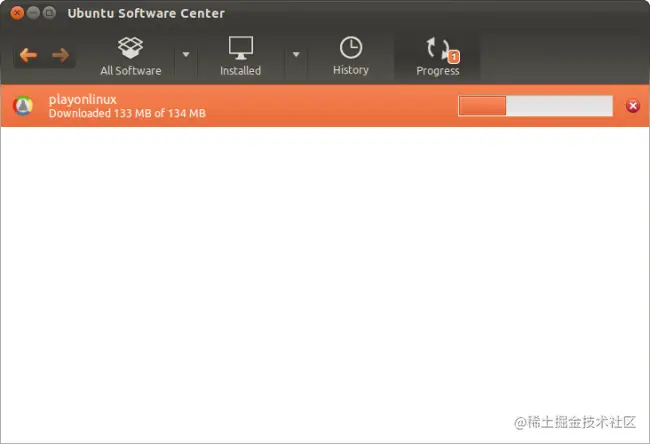Screen dimensions: 650x444
Task: Open the History view
Action: (351, 57)
